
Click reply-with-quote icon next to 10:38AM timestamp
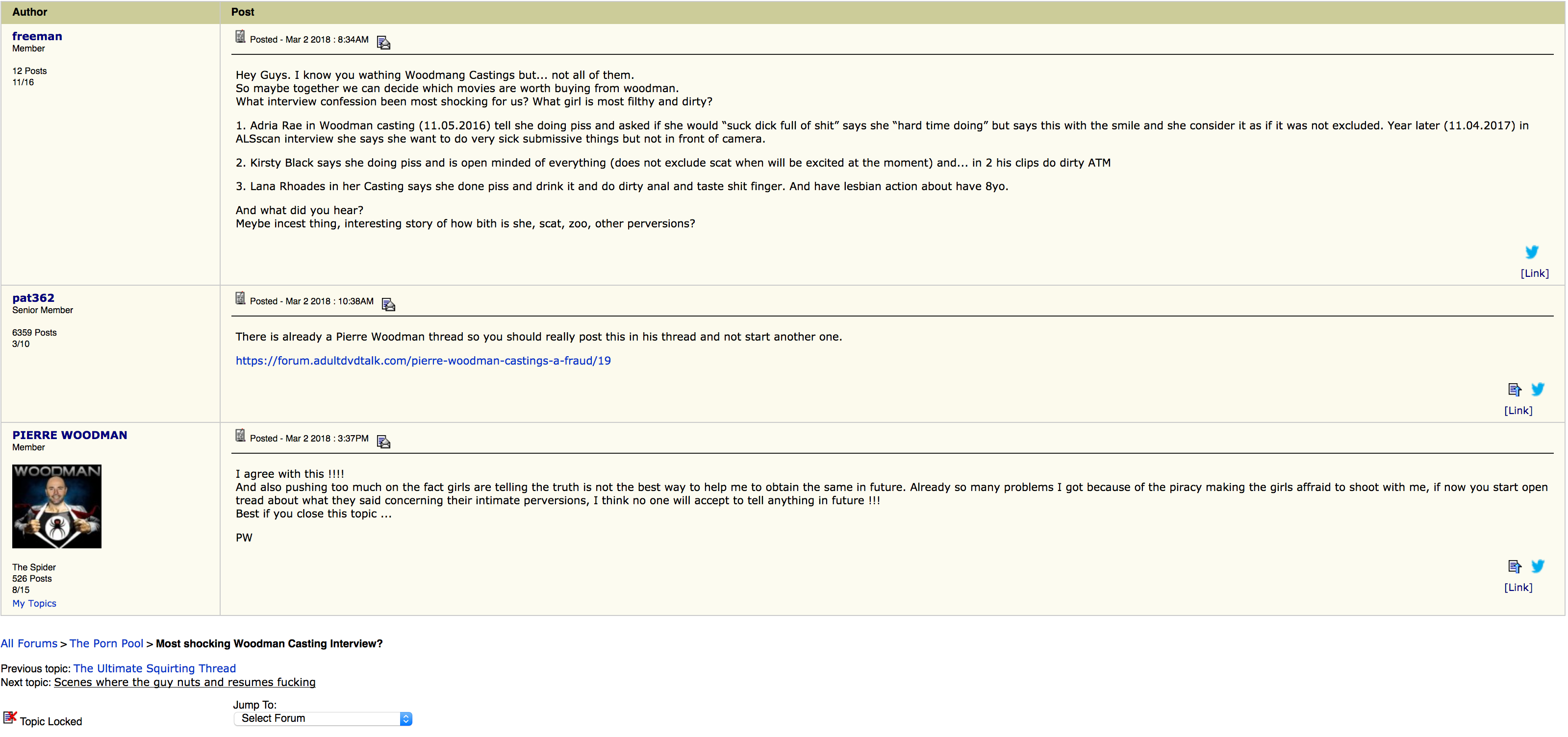388,304
